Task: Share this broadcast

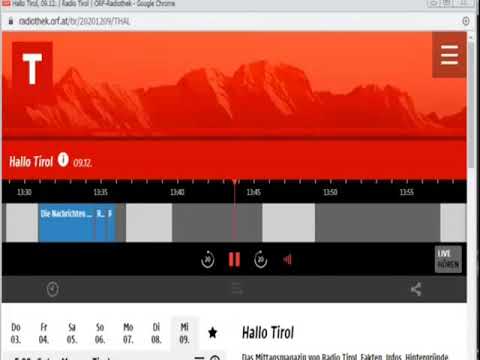Action: pyautogui.click(x=416, y=289)
